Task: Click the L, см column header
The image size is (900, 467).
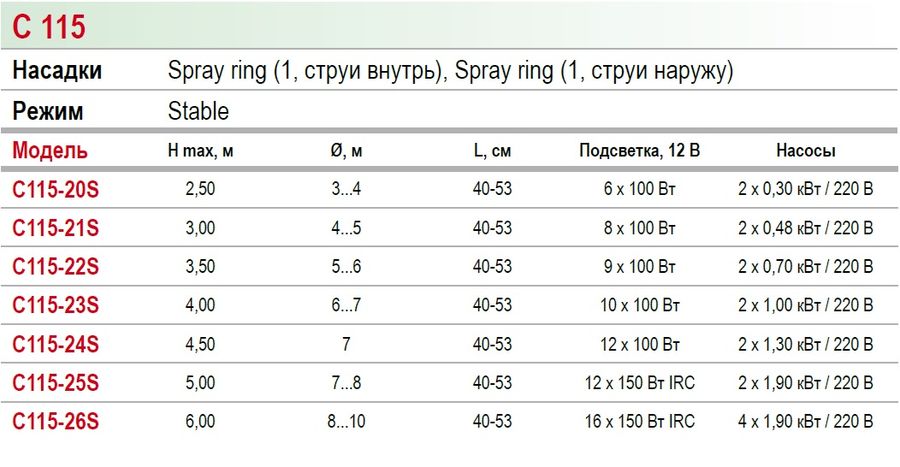Action: tap(492, 151)
